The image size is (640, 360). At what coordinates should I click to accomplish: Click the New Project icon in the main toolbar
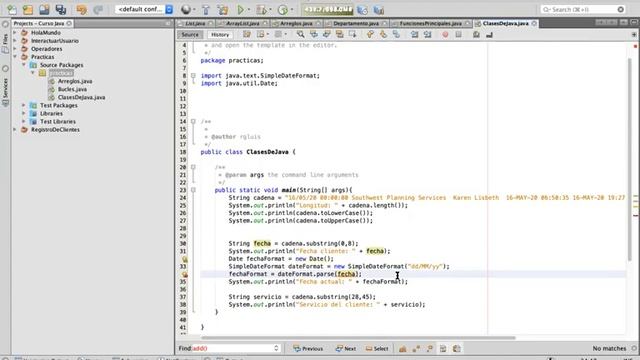tap(28, 9)
